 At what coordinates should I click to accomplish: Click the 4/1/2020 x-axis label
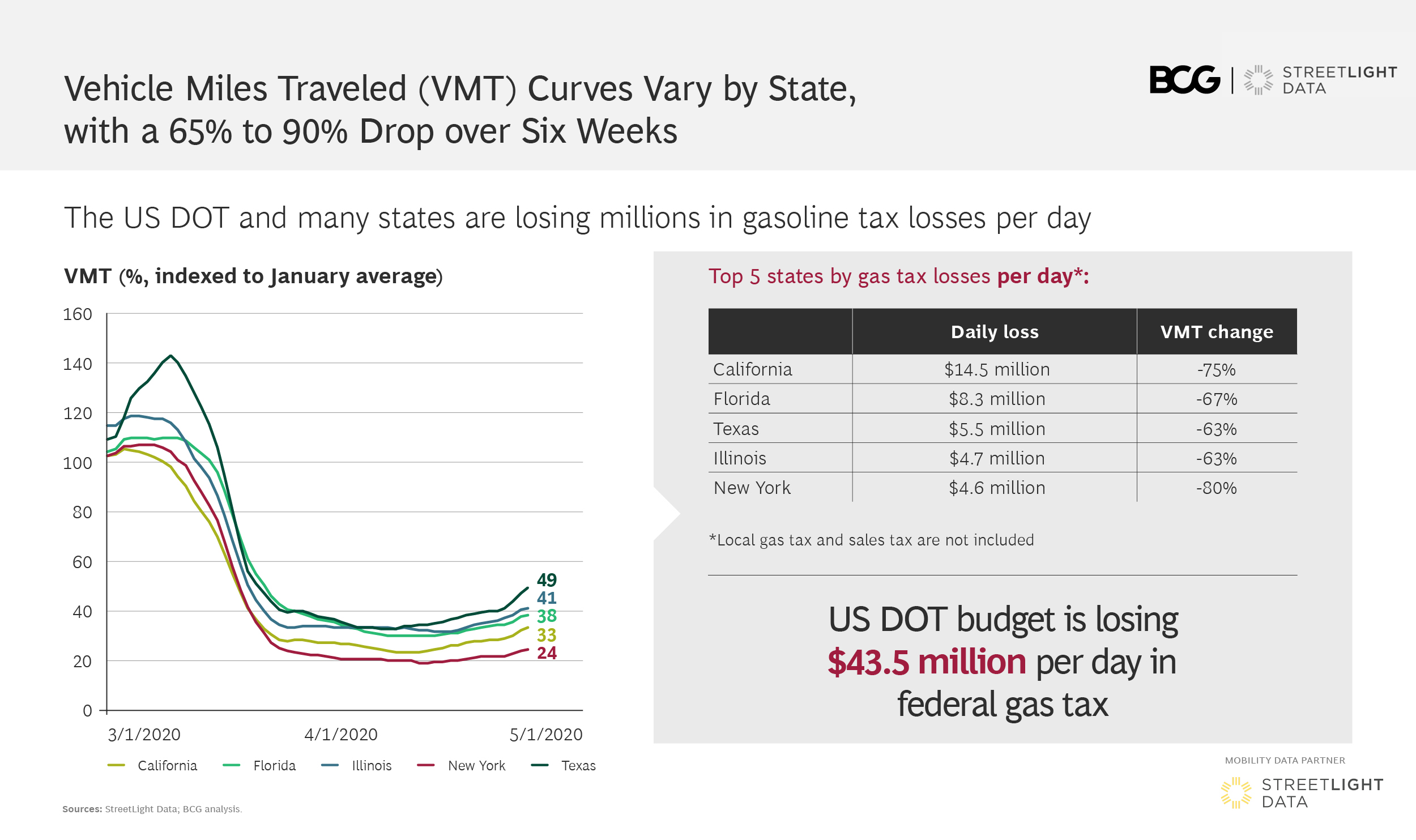(341, 735)
